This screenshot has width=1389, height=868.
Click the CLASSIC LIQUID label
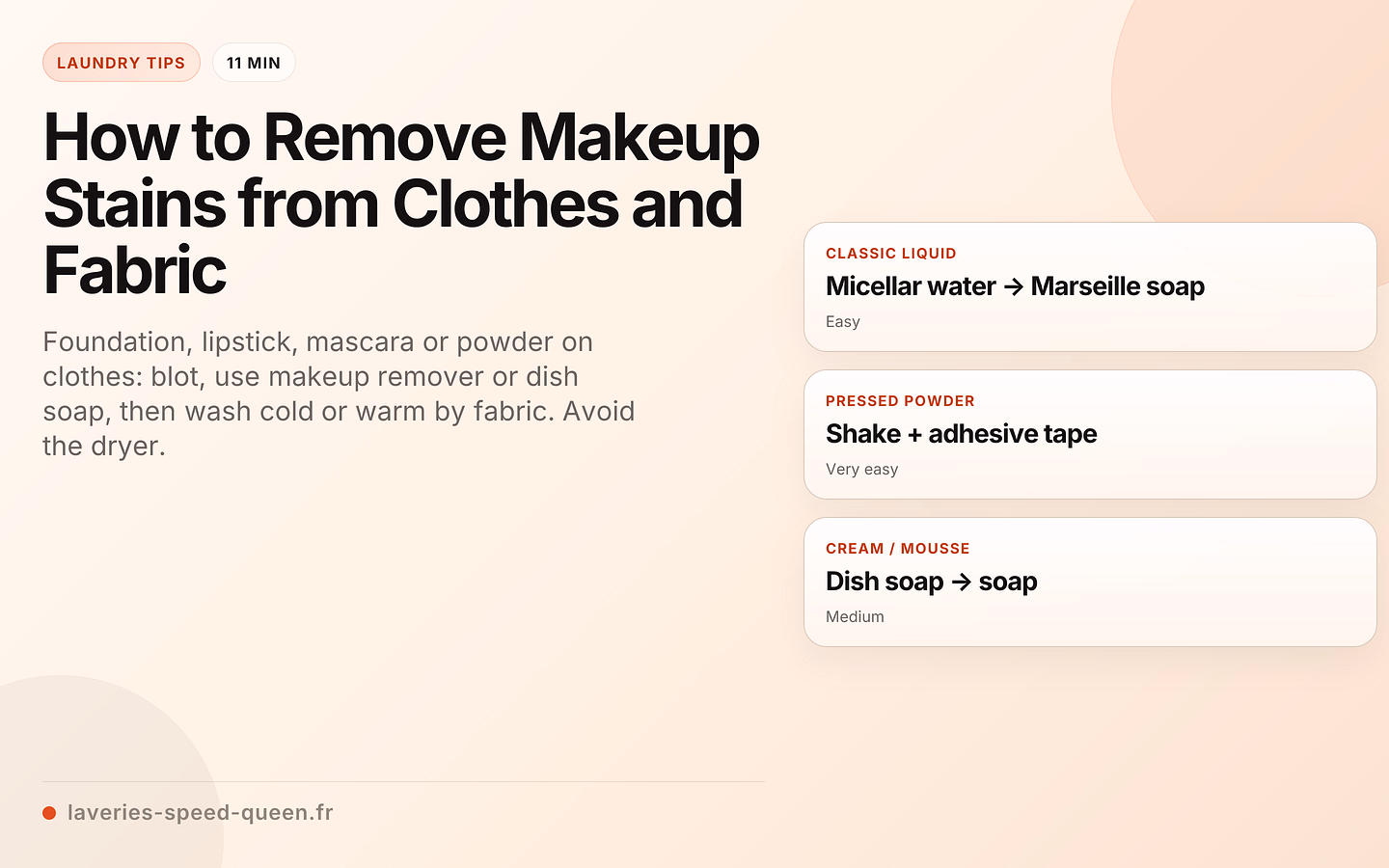pyautogui.click(x=891, y=254)
